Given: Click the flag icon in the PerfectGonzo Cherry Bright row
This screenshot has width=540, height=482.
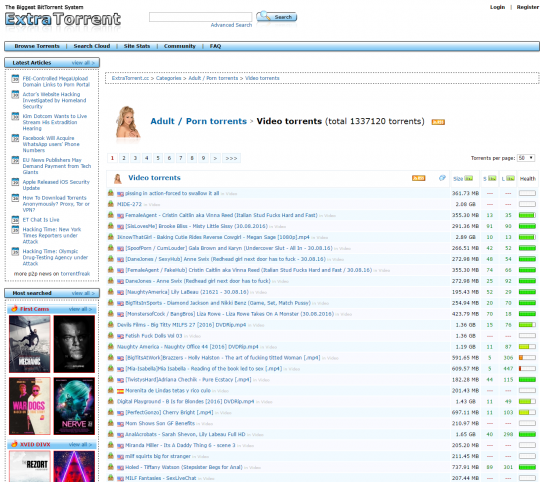Looking at the screenshot, I should (x=120, y=413).
